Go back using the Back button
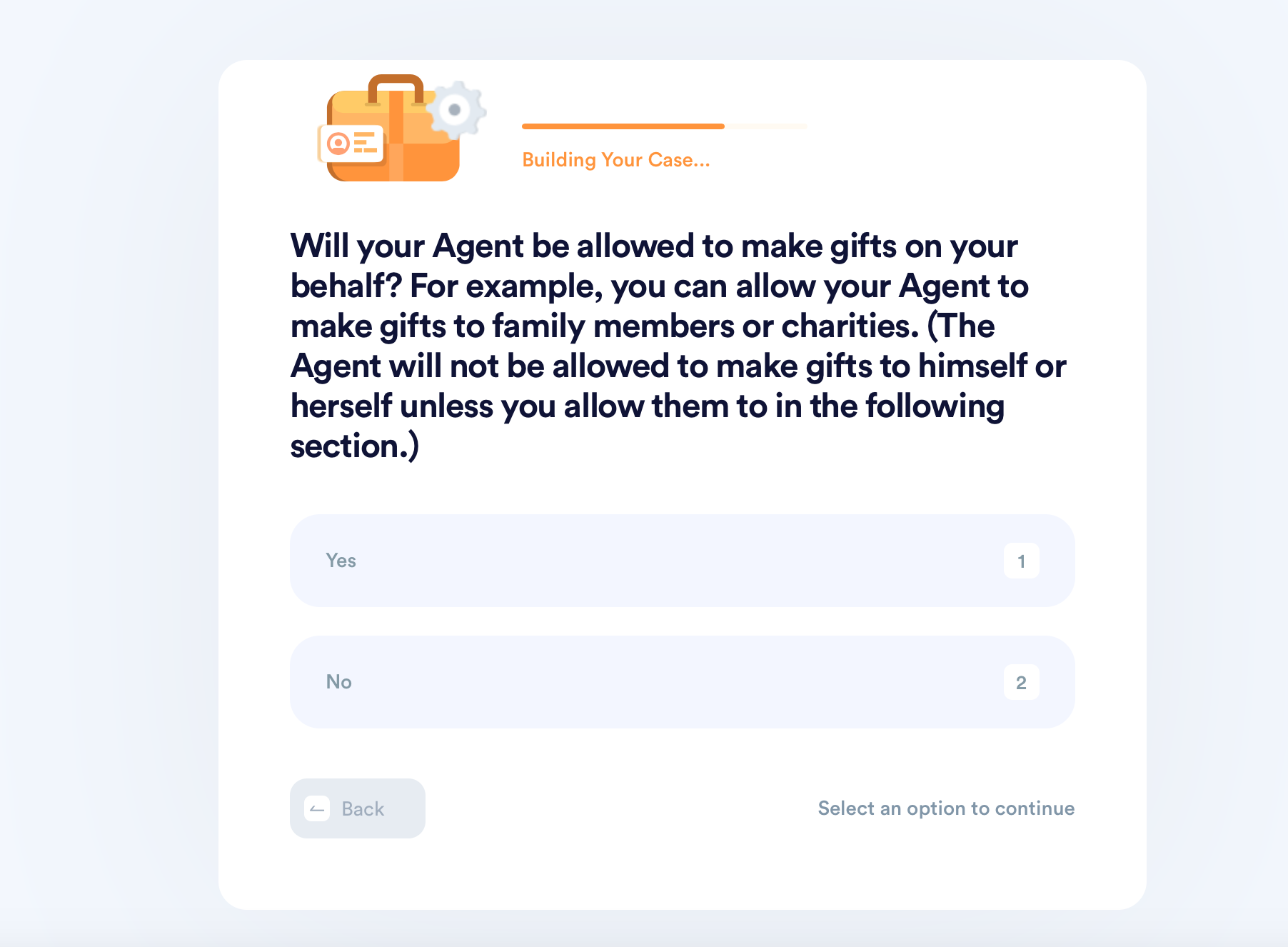Screen dimensions: 1288x947 [x=357, y=808]
